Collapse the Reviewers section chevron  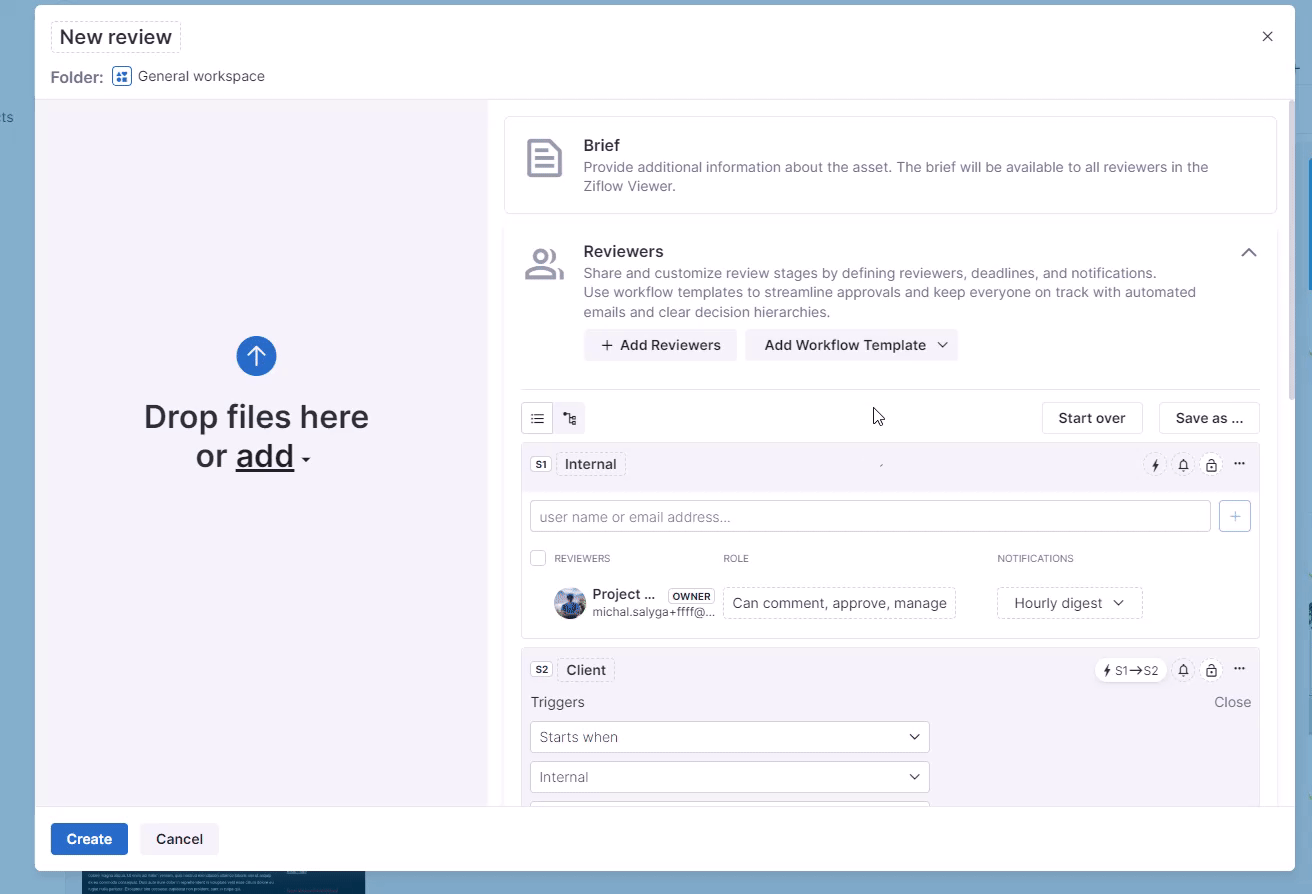coord(1248,252)
